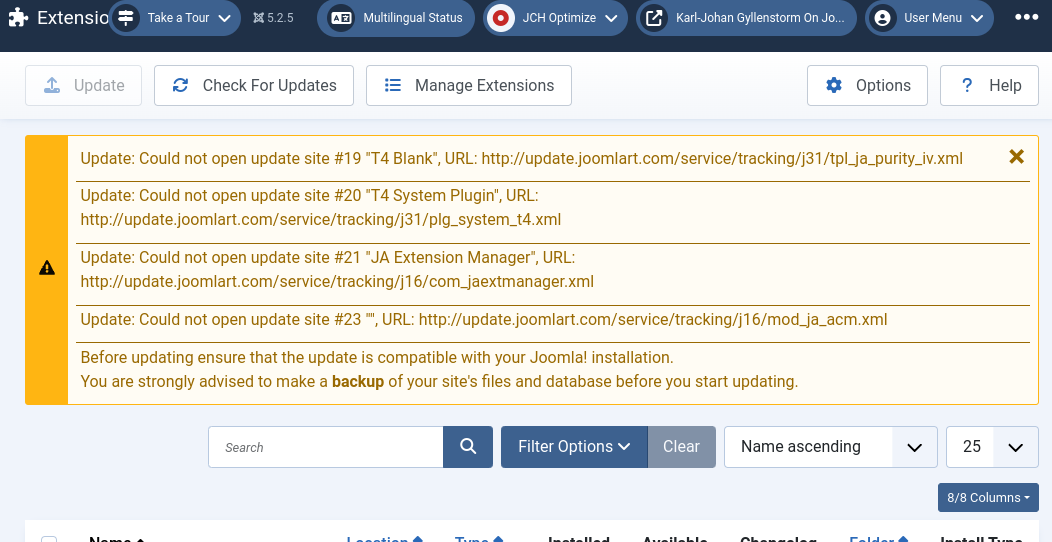Click the Check For Updates button
The height and width of the screenshot is (542, 1052).
254,86
